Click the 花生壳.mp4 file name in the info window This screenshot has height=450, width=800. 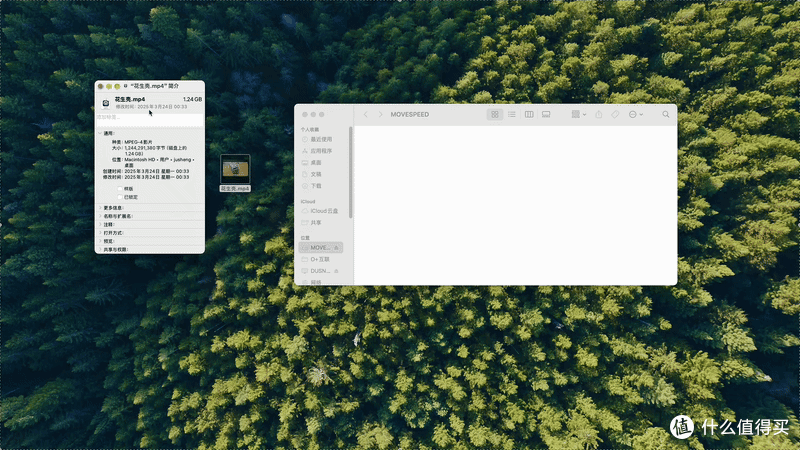pos(130,99)
